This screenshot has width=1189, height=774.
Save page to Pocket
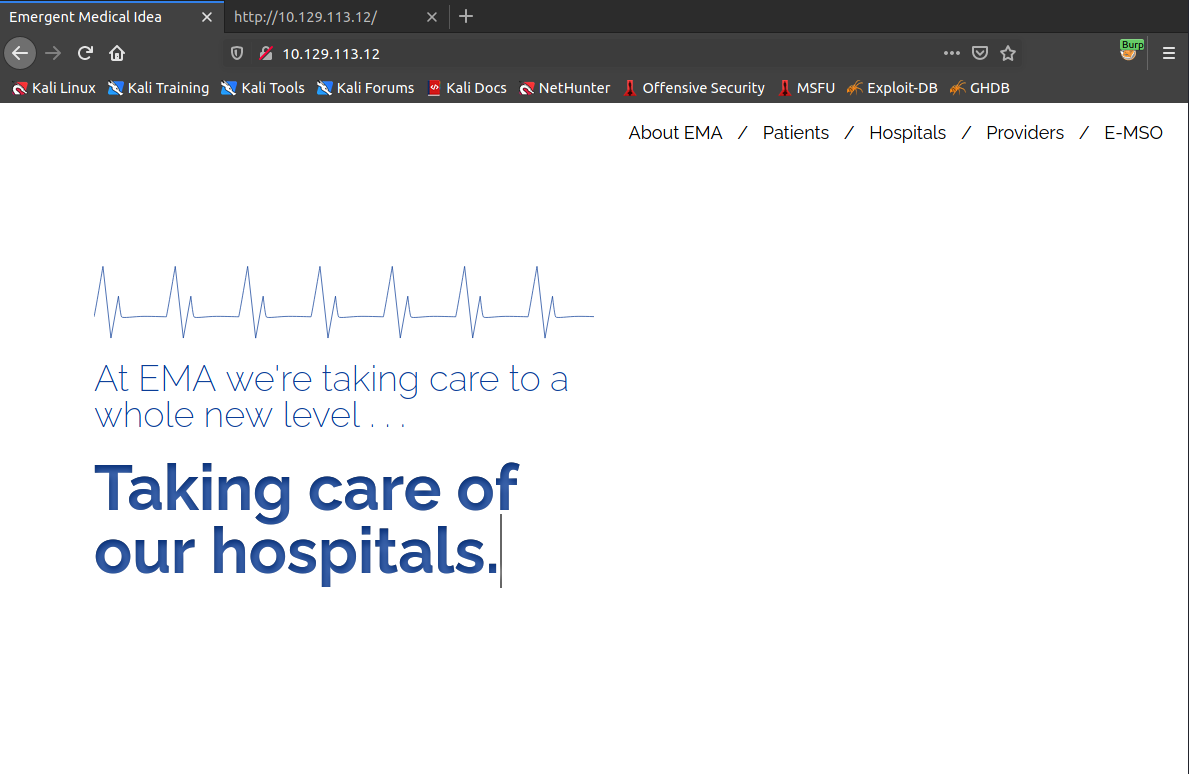tap(980, 53)
